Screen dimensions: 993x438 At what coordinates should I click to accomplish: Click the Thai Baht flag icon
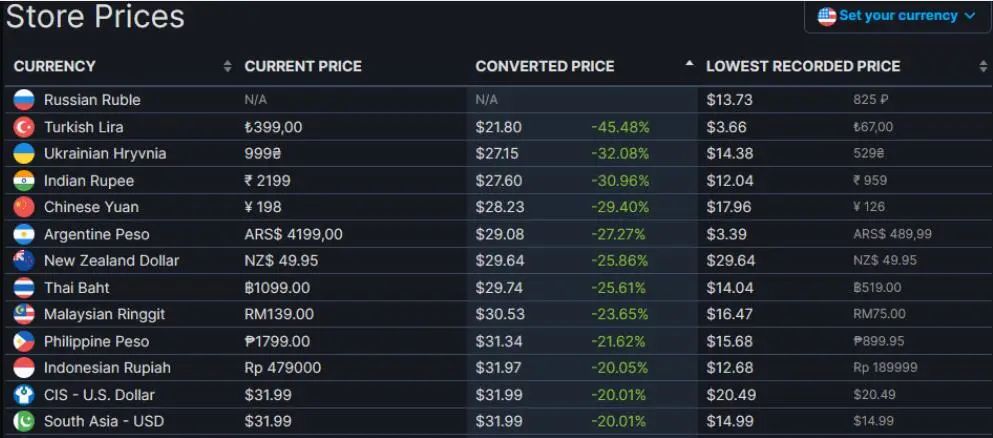point(24,288)
